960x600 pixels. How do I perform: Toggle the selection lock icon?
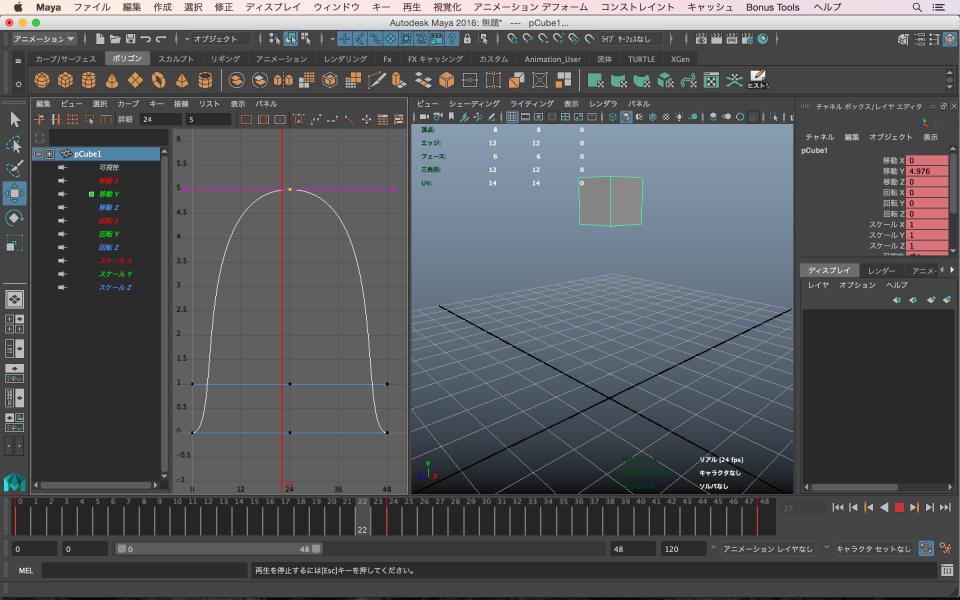coord(467,39)
